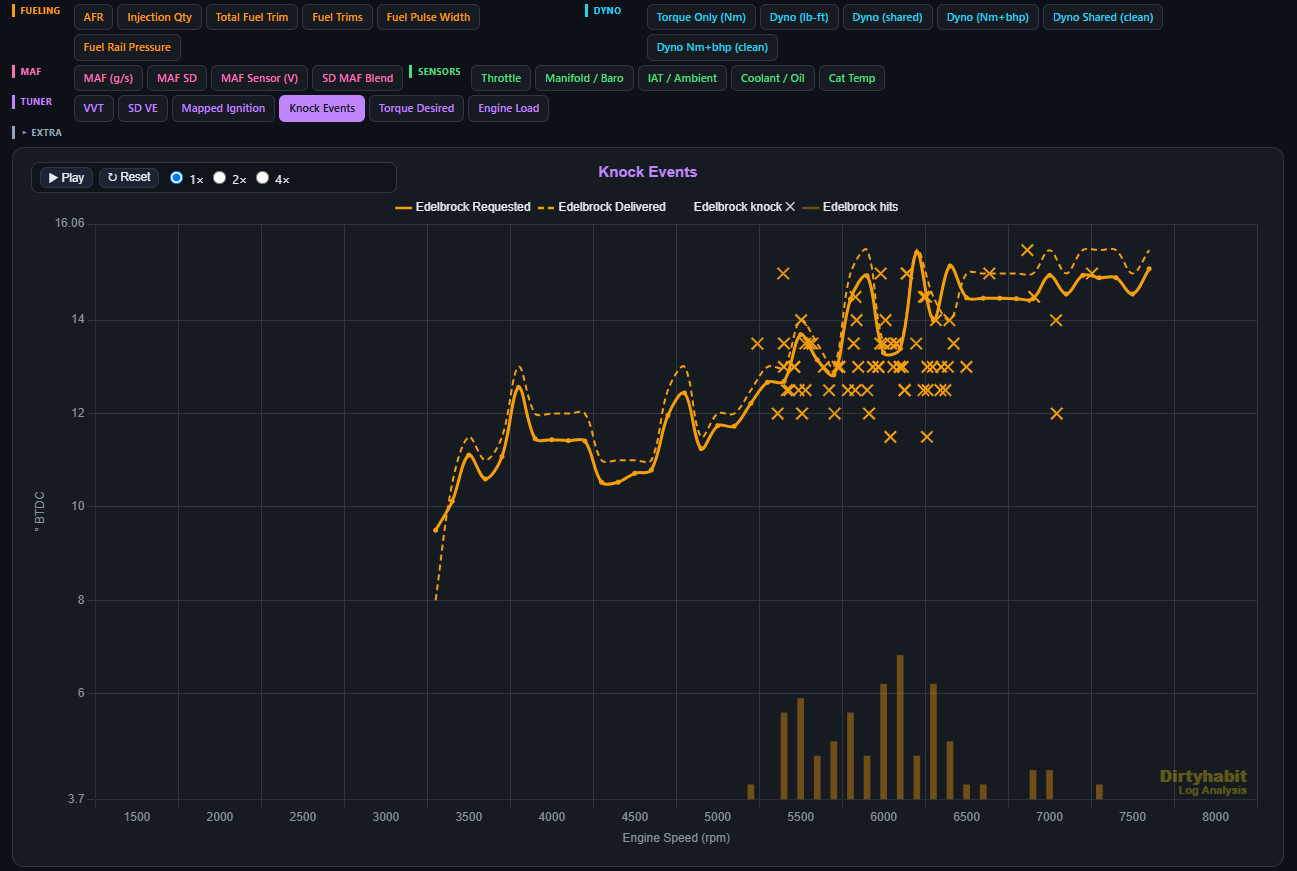View Engine Load chart

(509, 108)
